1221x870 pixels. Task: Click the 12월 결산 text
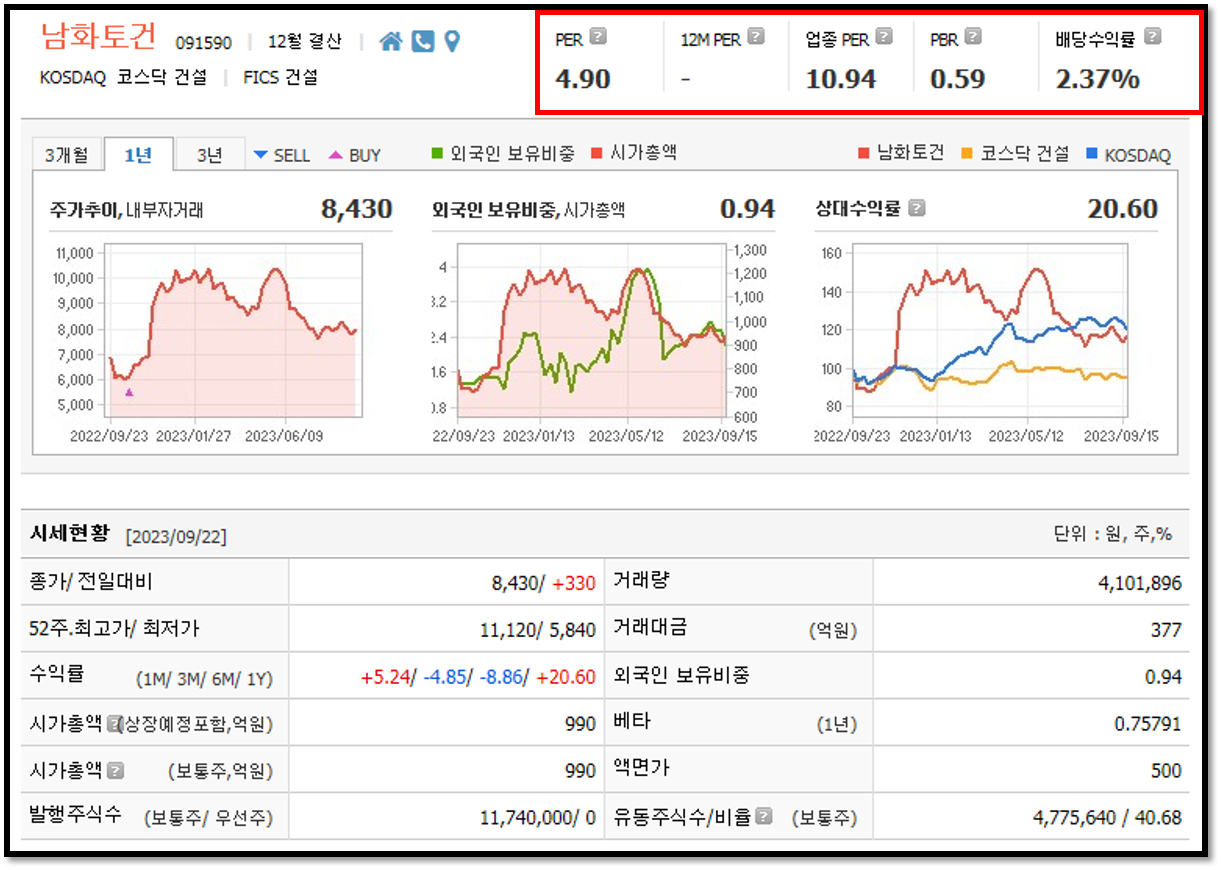pyautogui.click(x=305, y=42)
